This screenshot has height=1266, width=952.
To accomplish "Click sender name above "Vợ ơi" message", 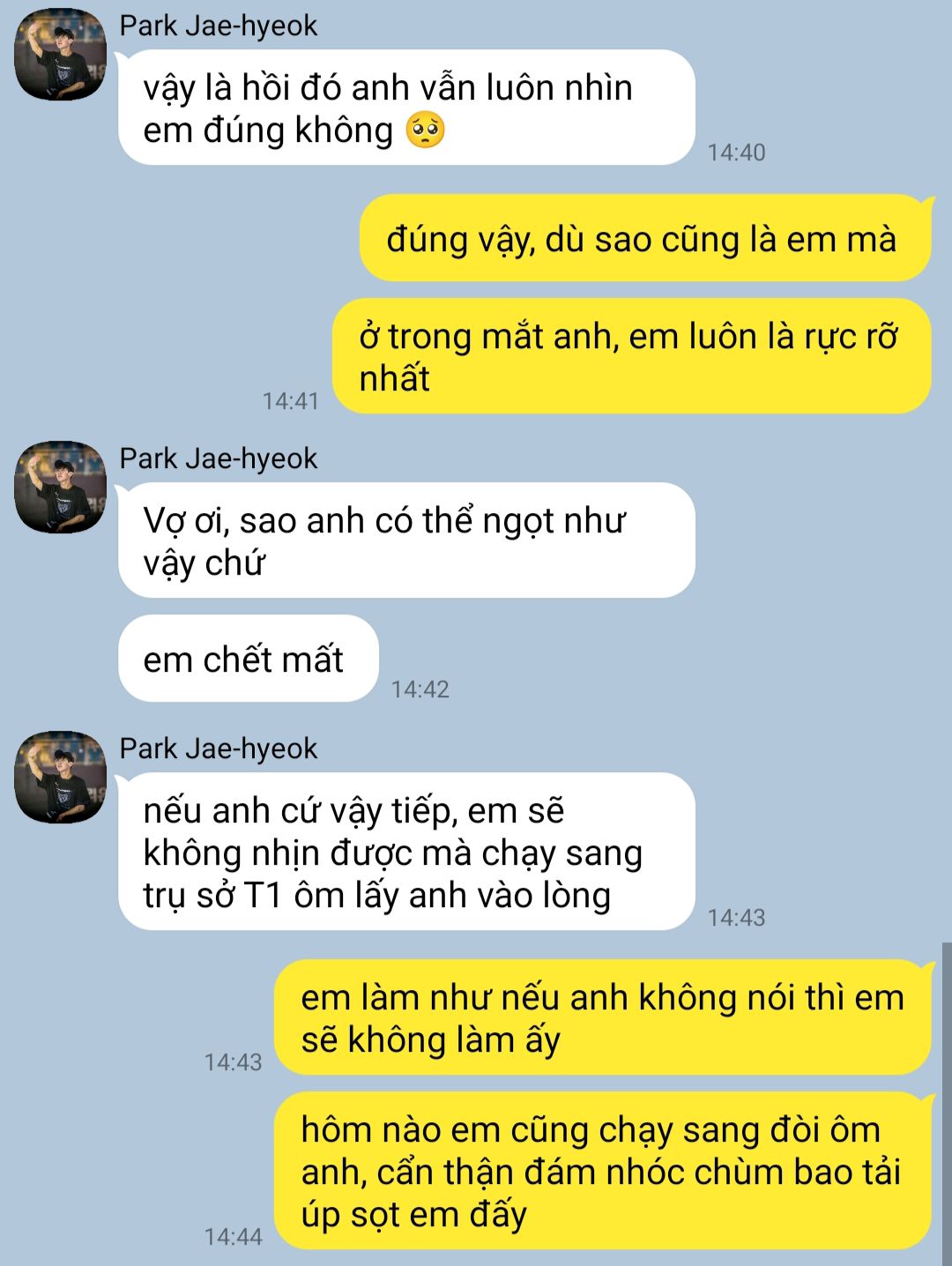I will click(218, 458).
